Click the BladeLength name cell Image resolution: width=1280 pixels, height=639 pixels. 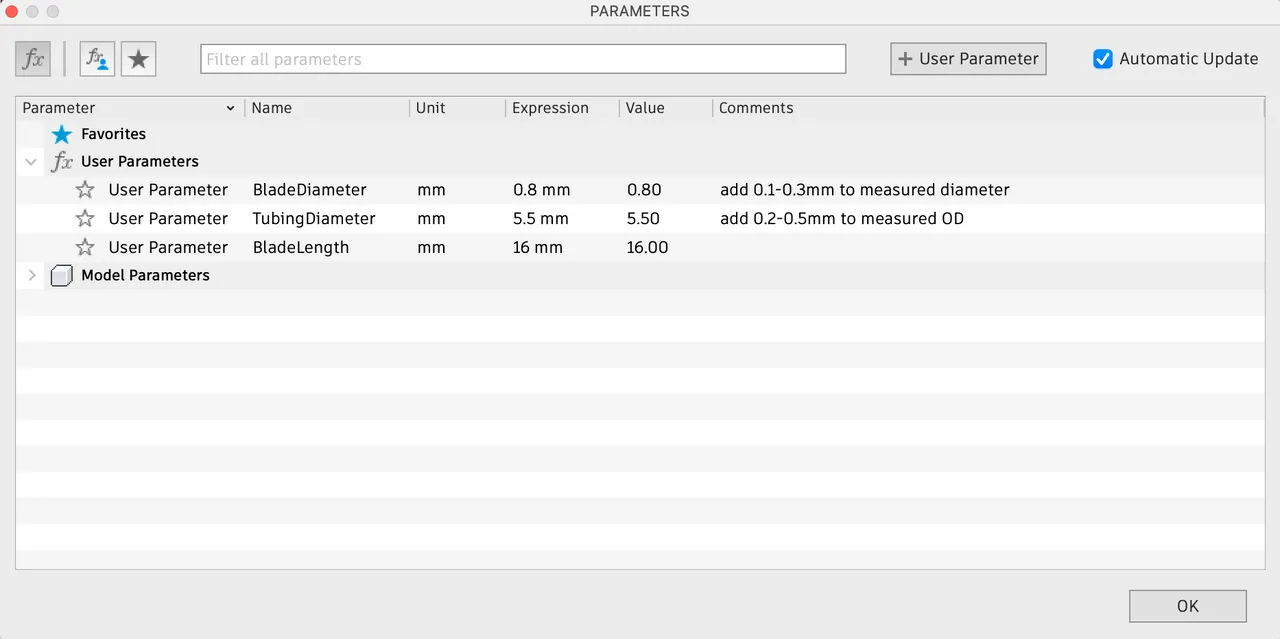pyautogui.click(x=301, y=247)
